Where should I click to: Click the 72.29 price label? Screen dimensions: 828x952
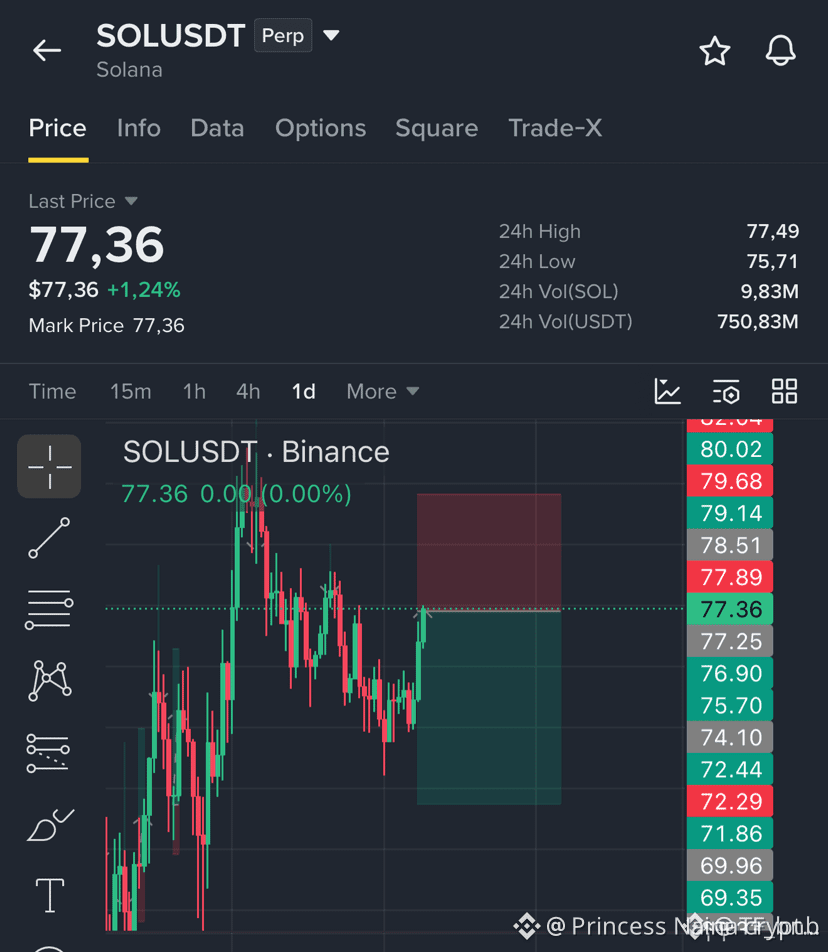click(730, 801)
